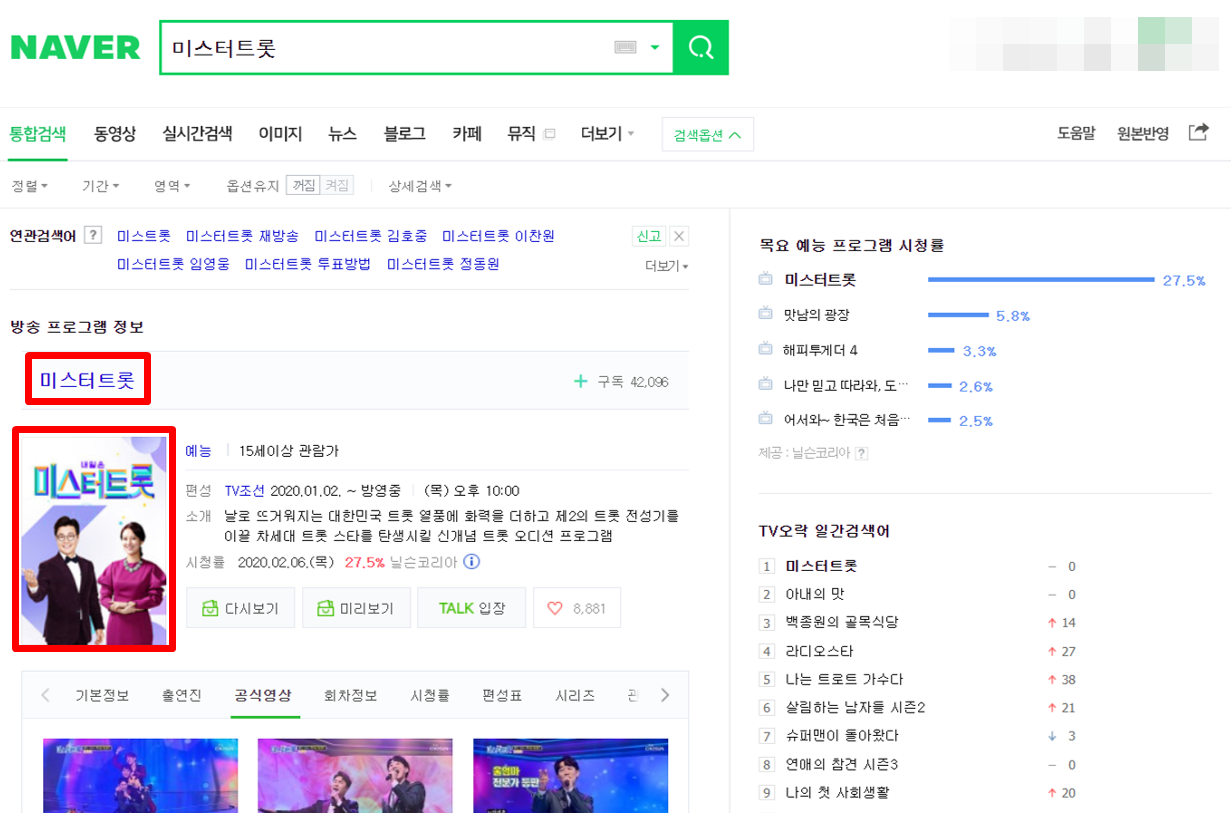This screenshot has width=1231, height=813.
Task: Expand the 더보기 tab dropdown
Action: pyautogui.click(x=607, y=133)
